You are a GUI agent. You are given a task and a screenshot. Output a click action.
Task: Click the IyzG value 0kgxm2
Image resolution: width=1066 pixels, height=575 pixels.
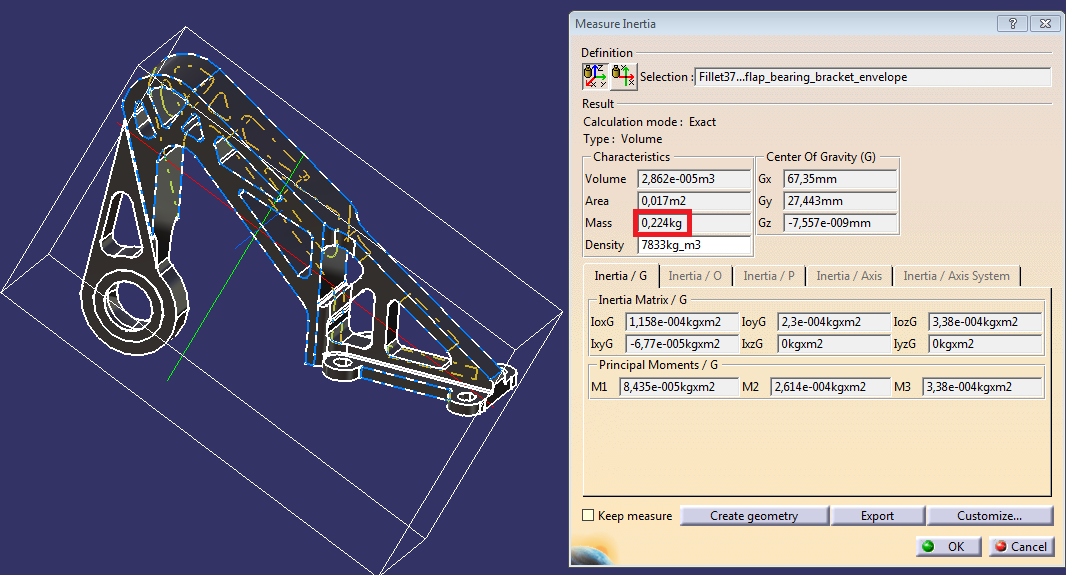tap(985, 344)
